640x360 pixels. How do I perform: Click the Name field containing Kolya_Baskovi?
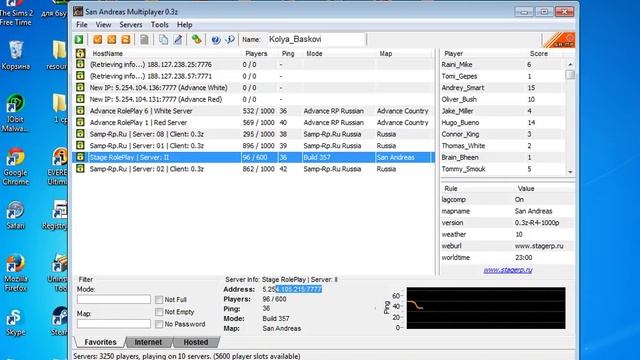click(x=315, y=39)
